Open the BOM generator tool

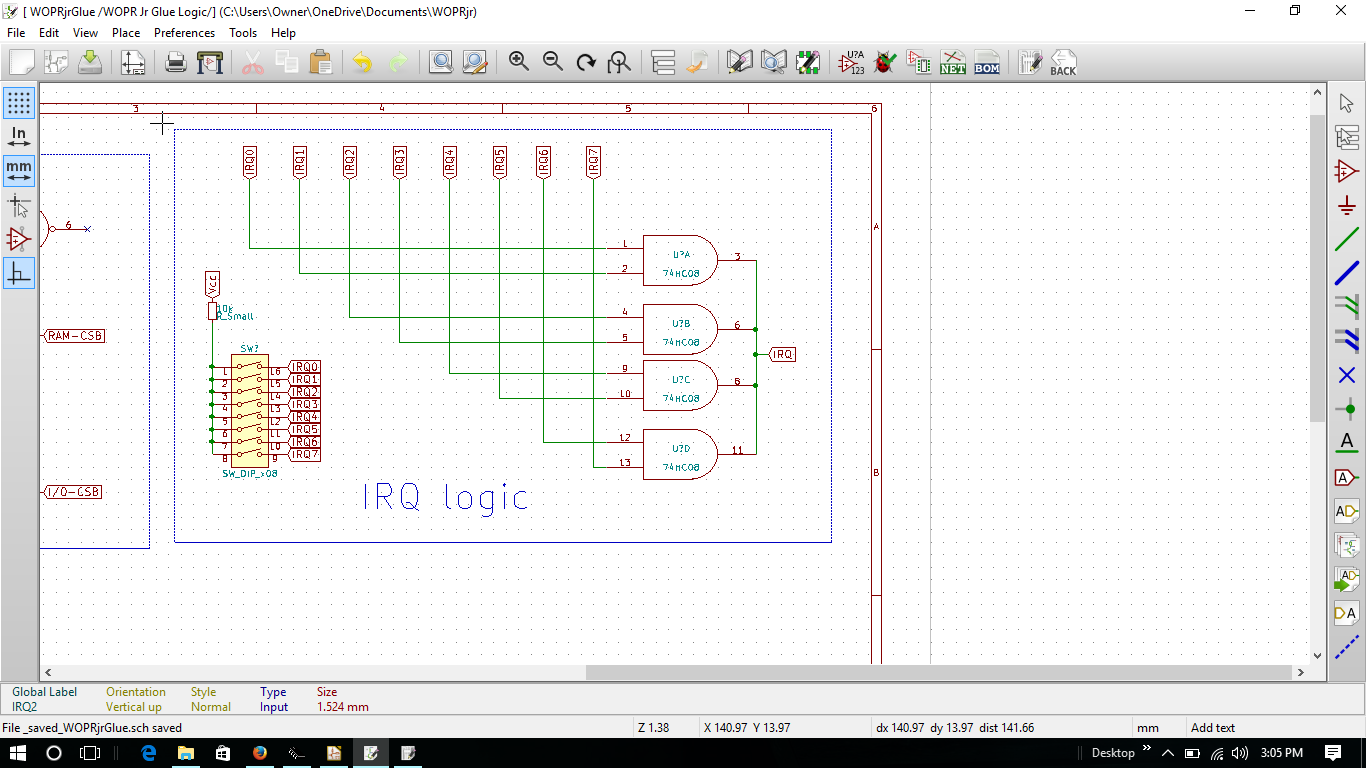tap(986, 62)
